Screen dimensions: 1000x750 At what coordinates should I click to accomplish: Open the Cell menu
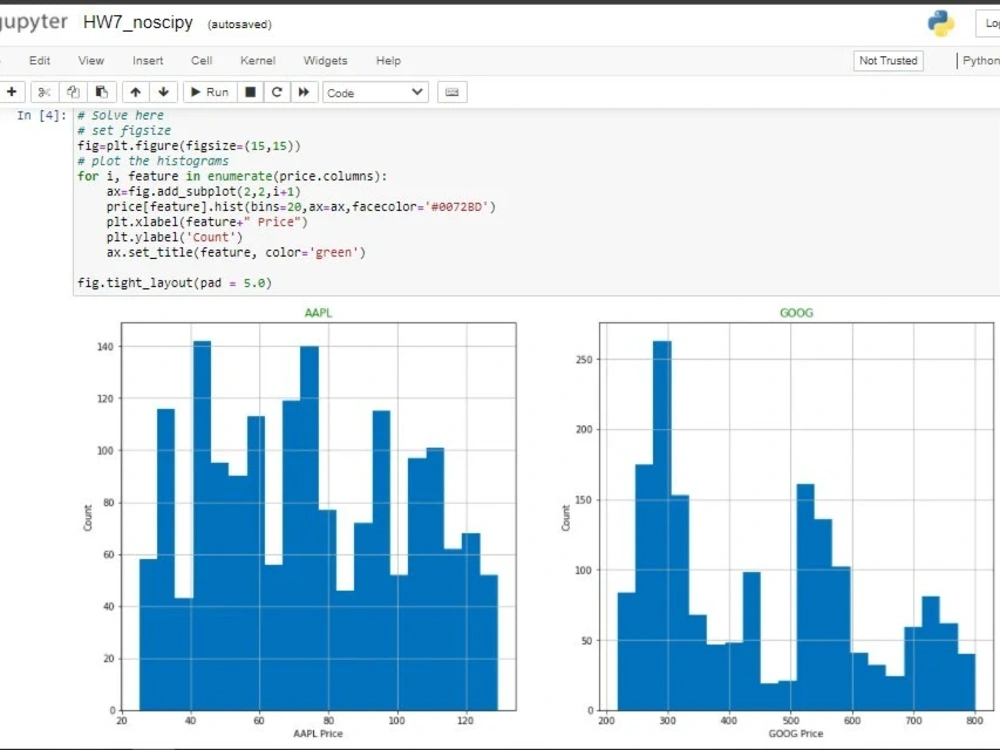(x=202, y=61)
